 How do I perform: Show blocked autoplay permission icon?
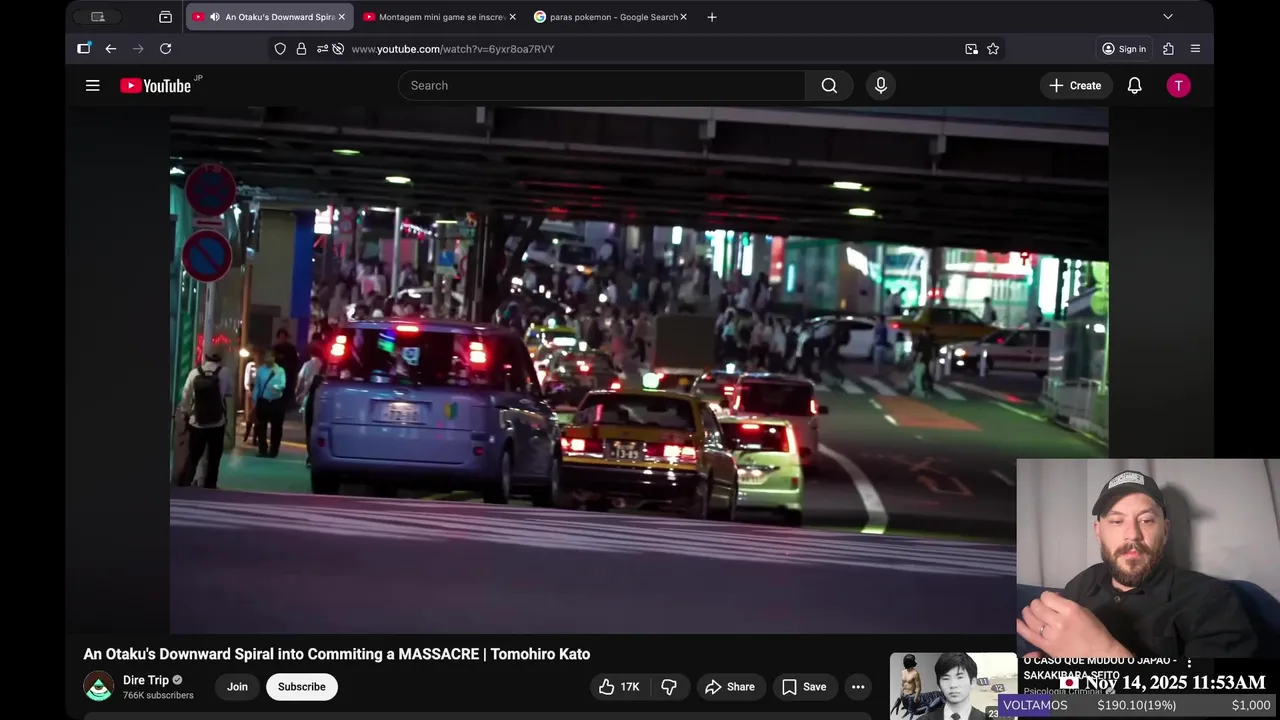pos(338,49)
